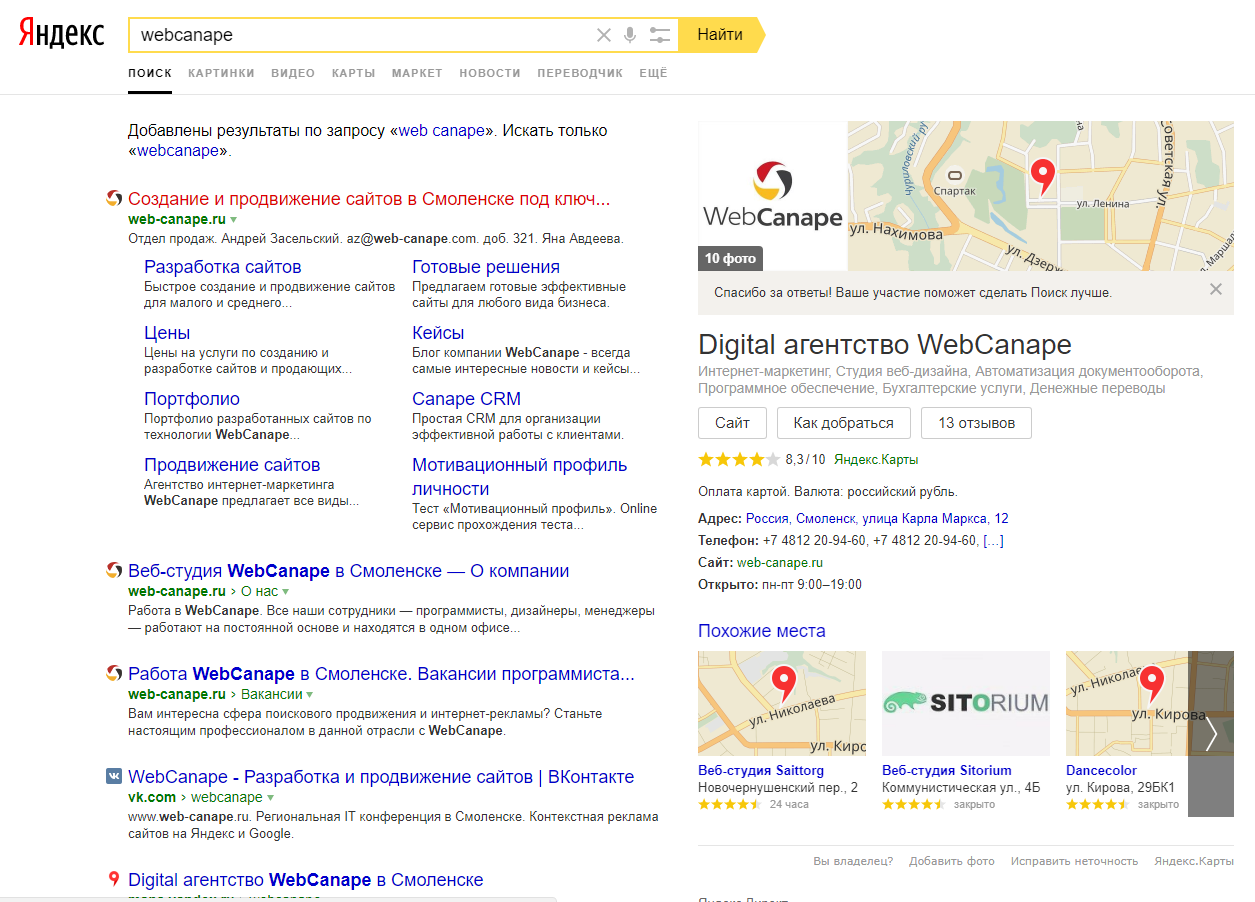The image size is (1255, 902).
Task: Click the 'Как добраться' button
Action: click(x=843, y=423)
